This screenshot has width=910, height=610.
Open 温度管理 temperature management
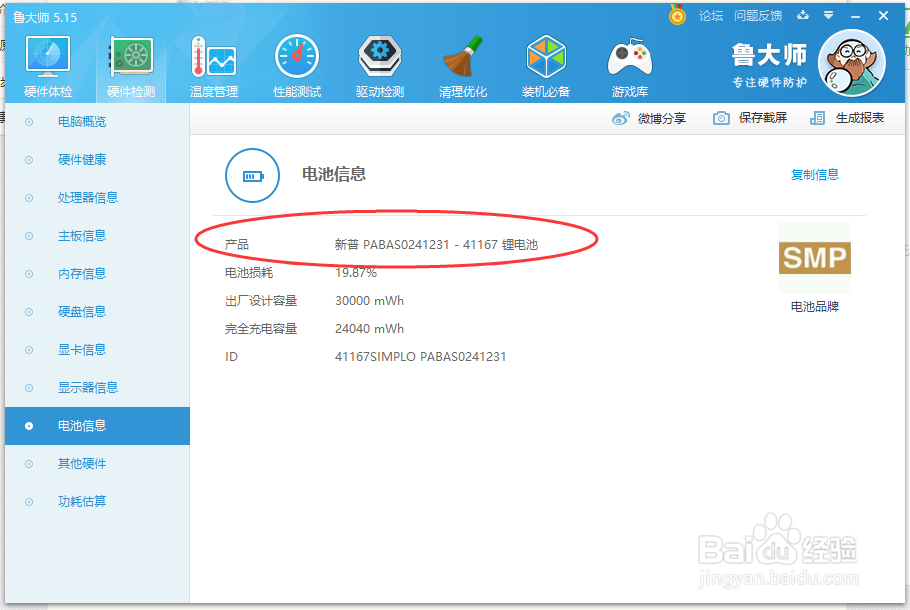pos(214,66)
